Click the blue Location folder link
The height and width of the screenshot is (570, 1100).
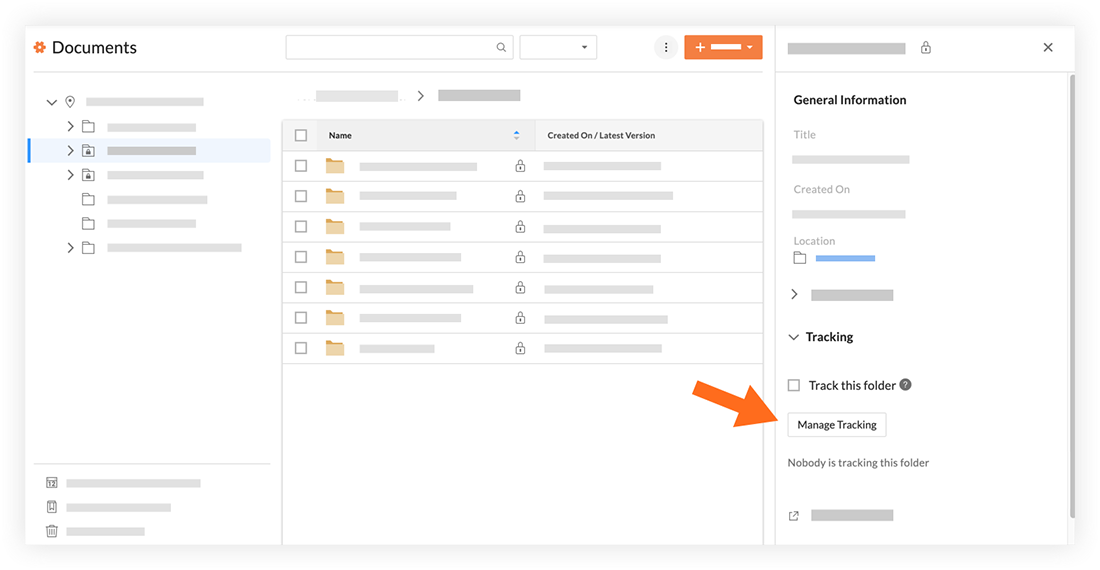[x=845, y=259]
